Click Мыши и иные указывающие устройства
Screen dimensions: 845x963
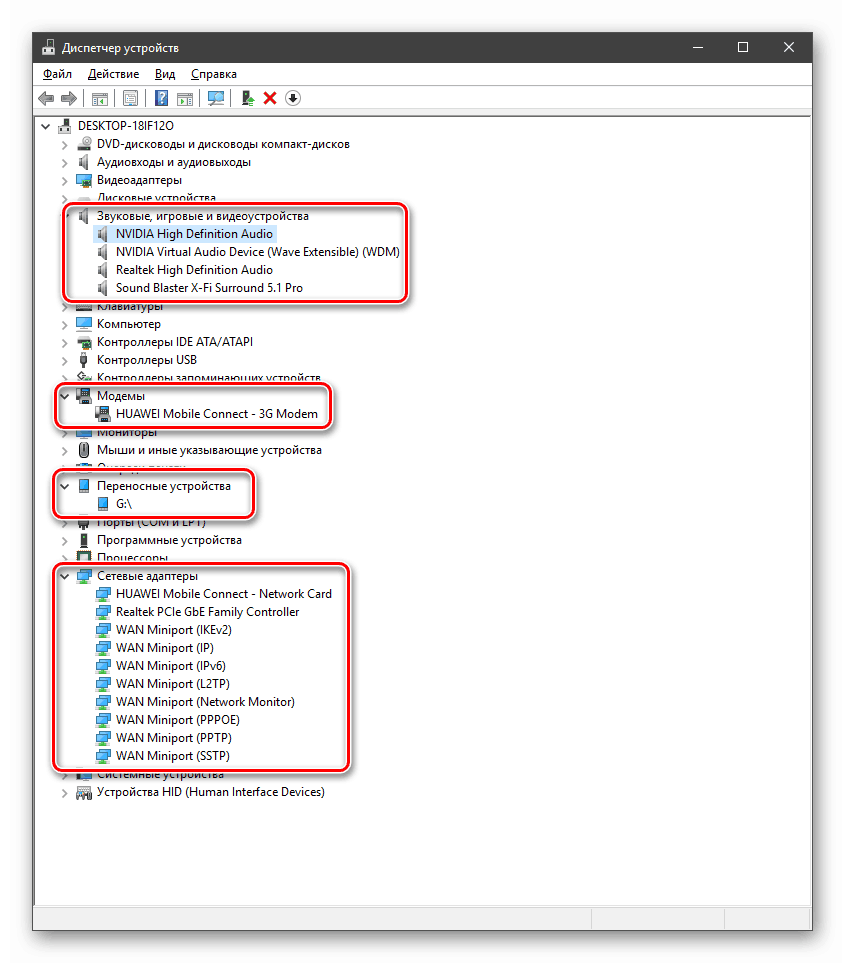click(209, 450)
